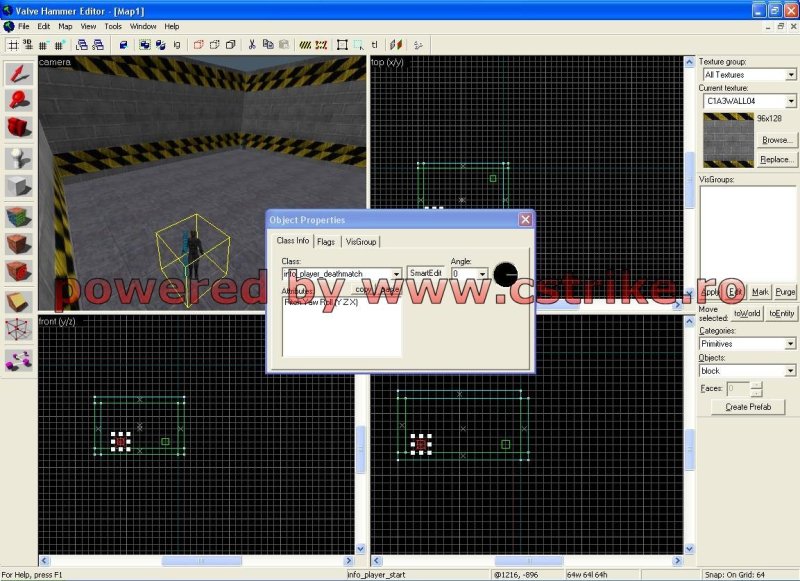Viewport: 800px width, 581px height.
Task: Open the Tools menu
Action: [x=113, y=26]
